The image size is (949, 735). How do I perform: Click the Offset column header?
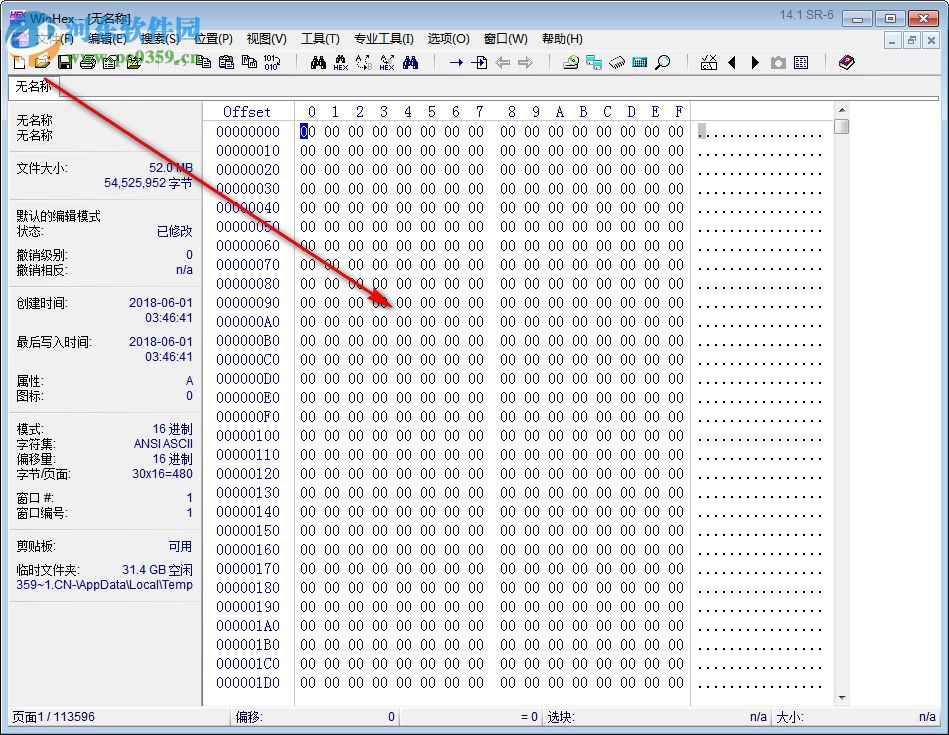pos(247,112)
